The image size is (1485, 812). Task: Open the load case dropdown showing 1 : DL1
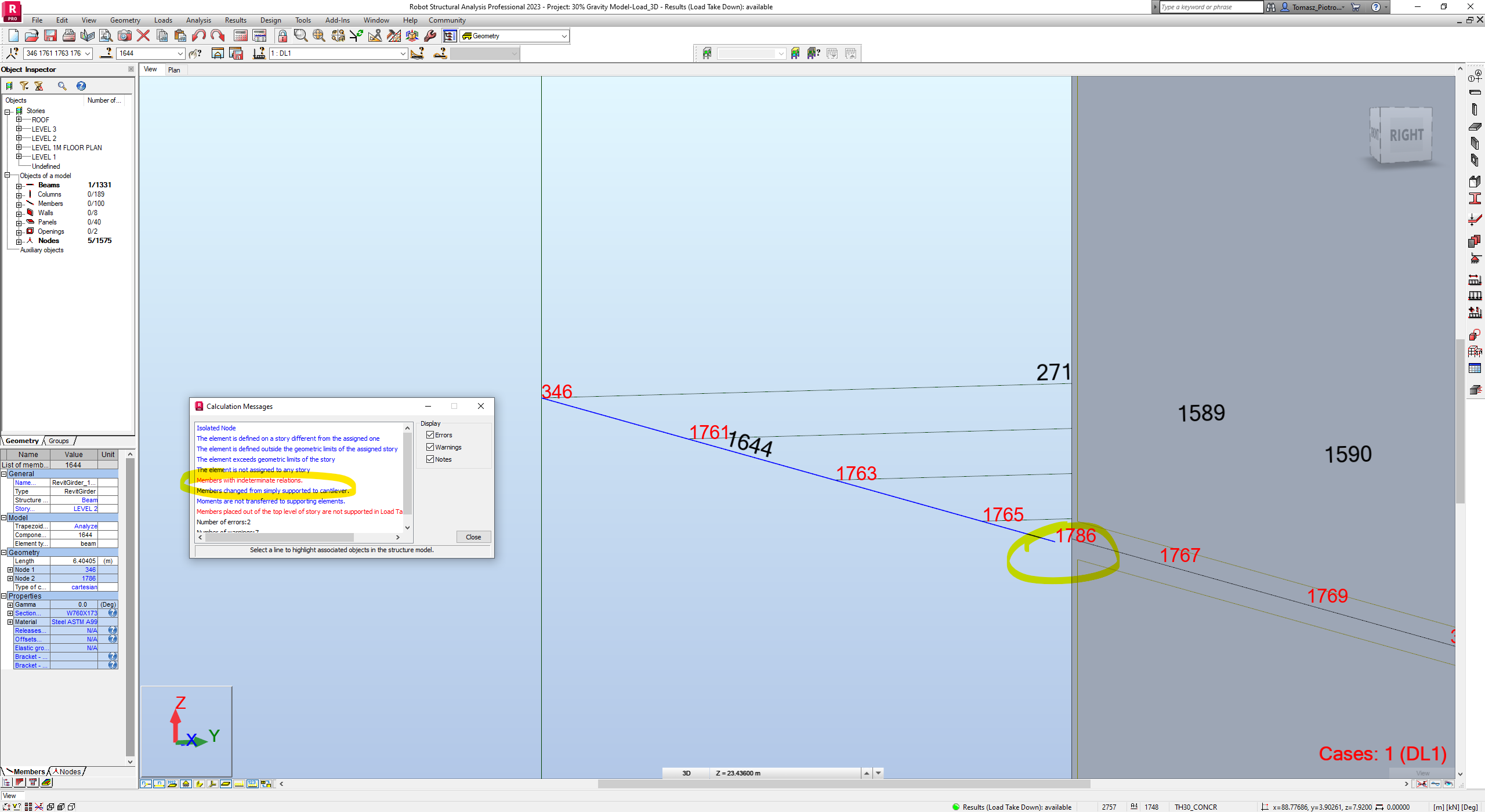coord(403,53)
